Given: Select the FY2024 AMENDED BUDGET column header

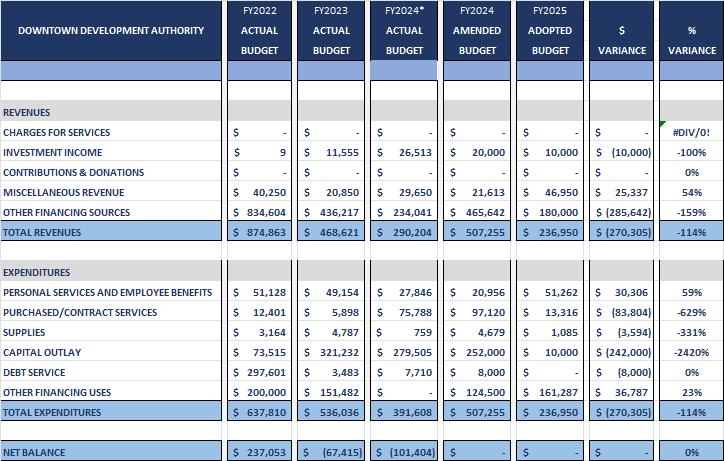Looking at the screenshot, I should pos(477,30).
